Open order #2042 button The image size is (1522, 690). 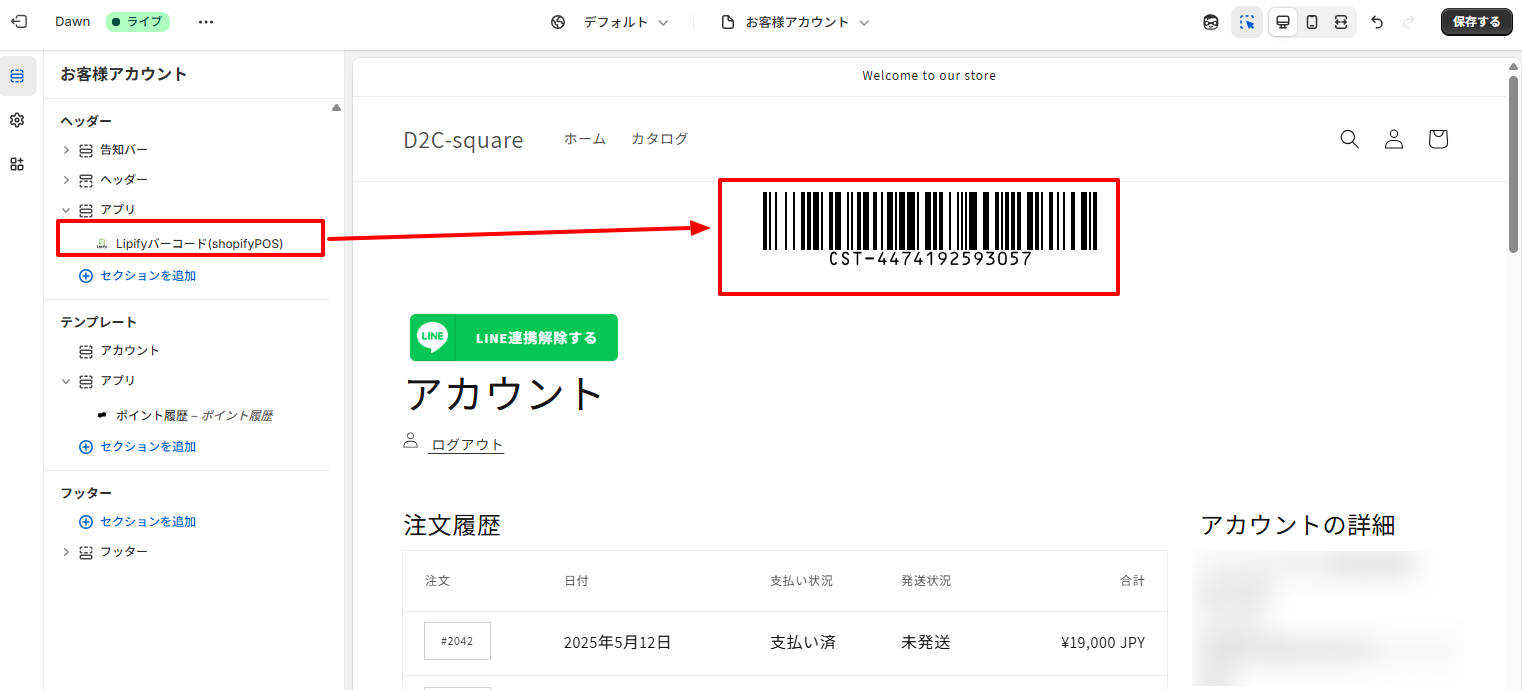point(457,641)
